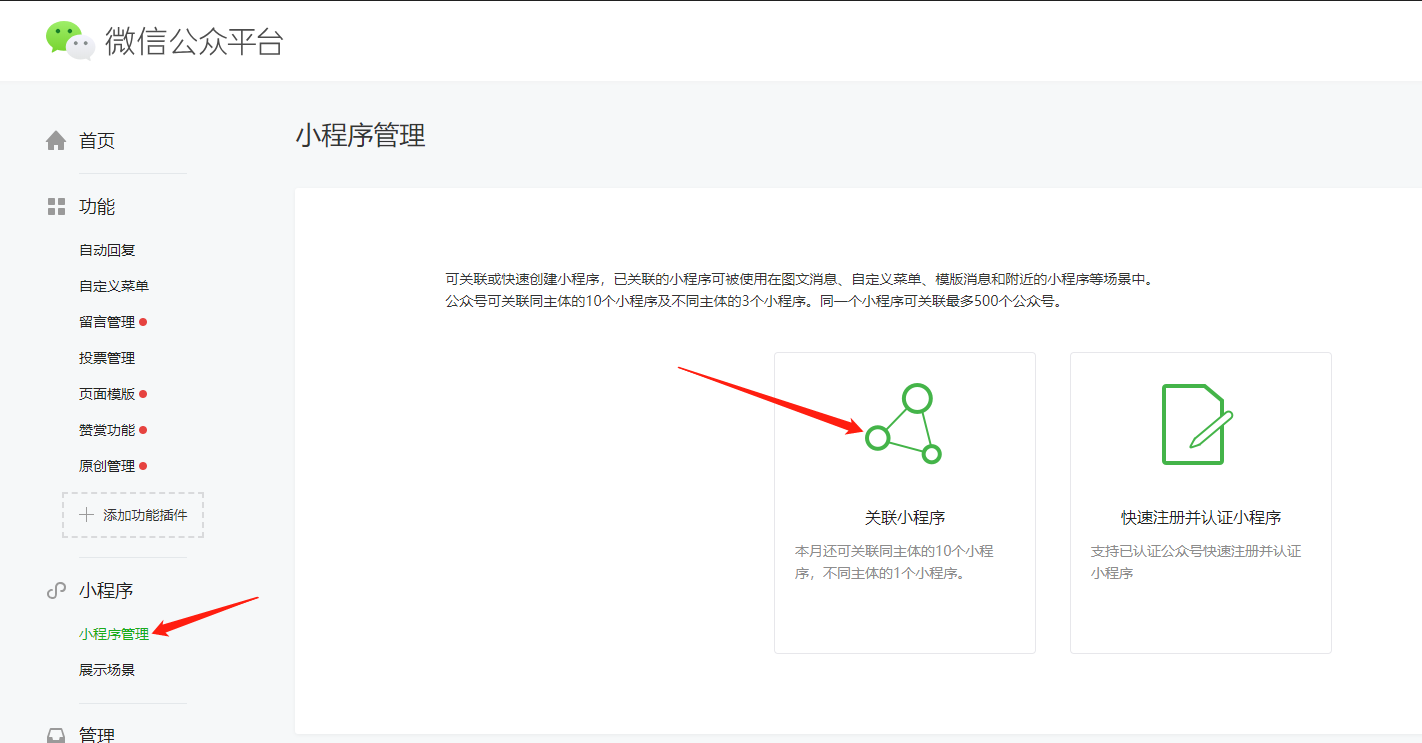Click the paragraph starting 可关联或快速创建小程序
This screenshot has width=1422, height=743.
[799, 280]
